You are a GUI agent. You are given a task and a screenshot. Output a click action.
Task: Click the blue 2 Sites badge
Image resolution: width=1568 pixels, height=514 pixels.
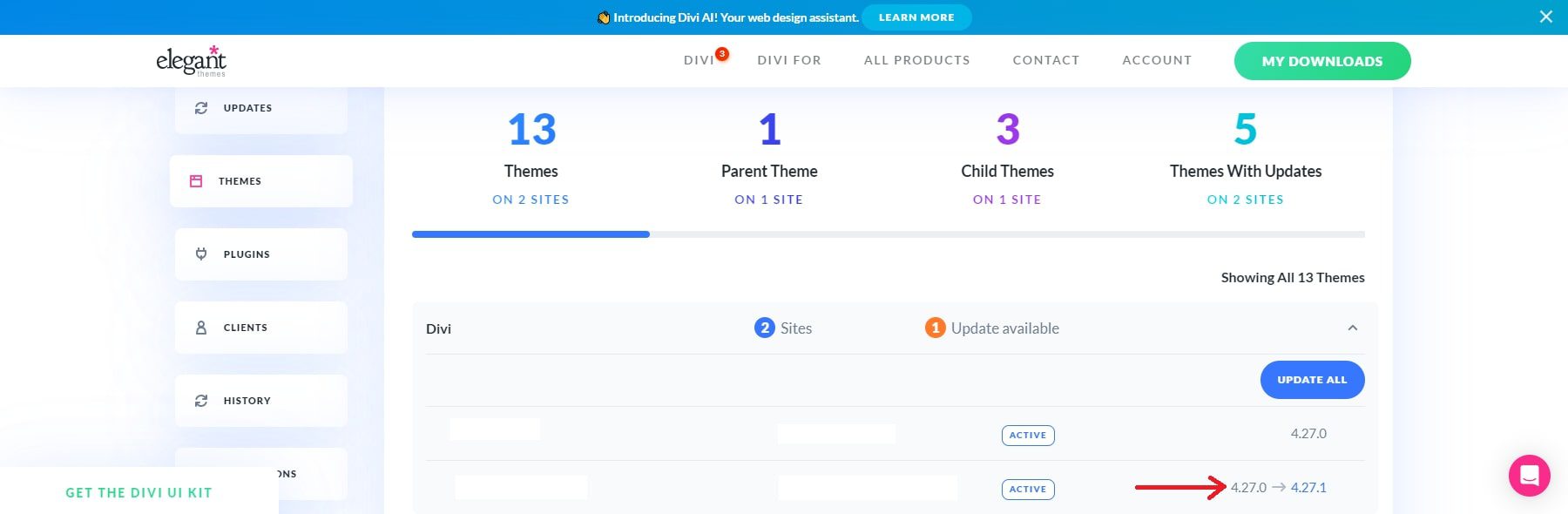pyautogui.click(x=764, y=328)
